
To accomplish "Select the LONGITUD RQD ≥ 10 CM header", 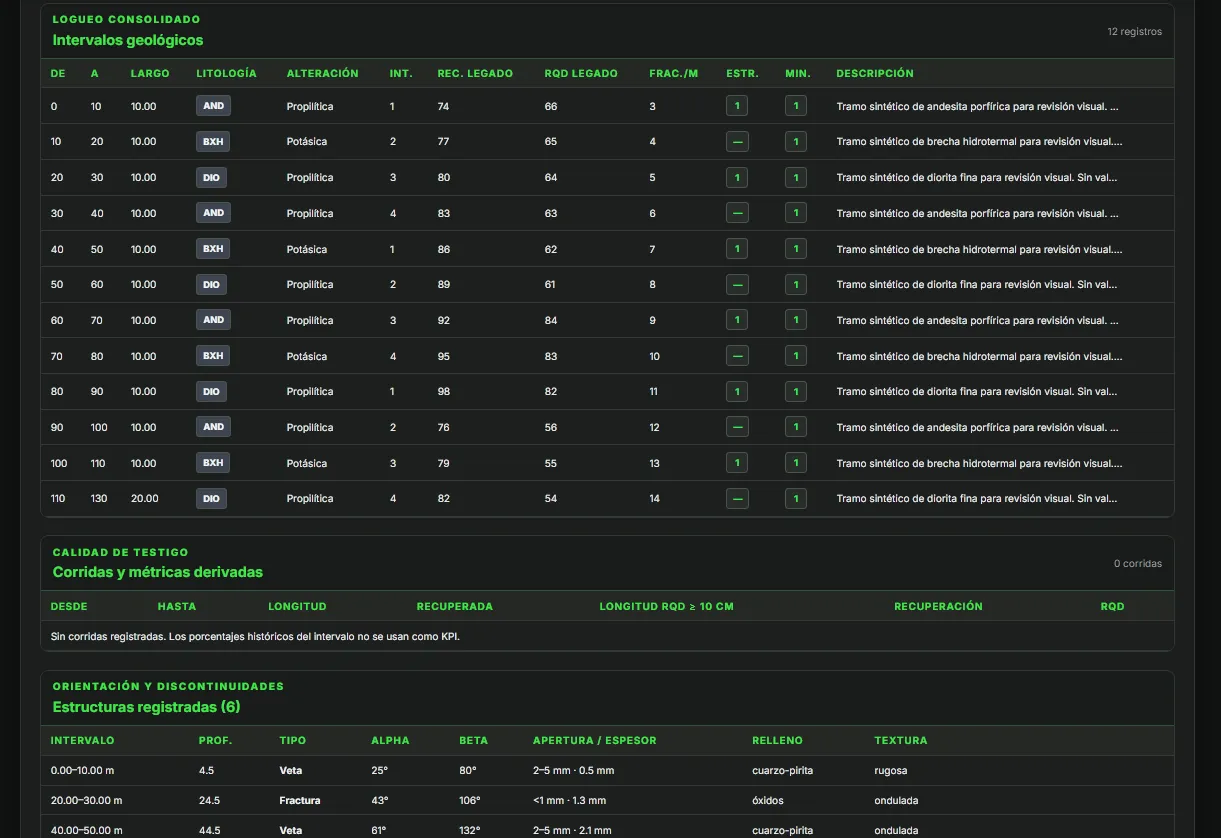I will (x=666, y=607).
